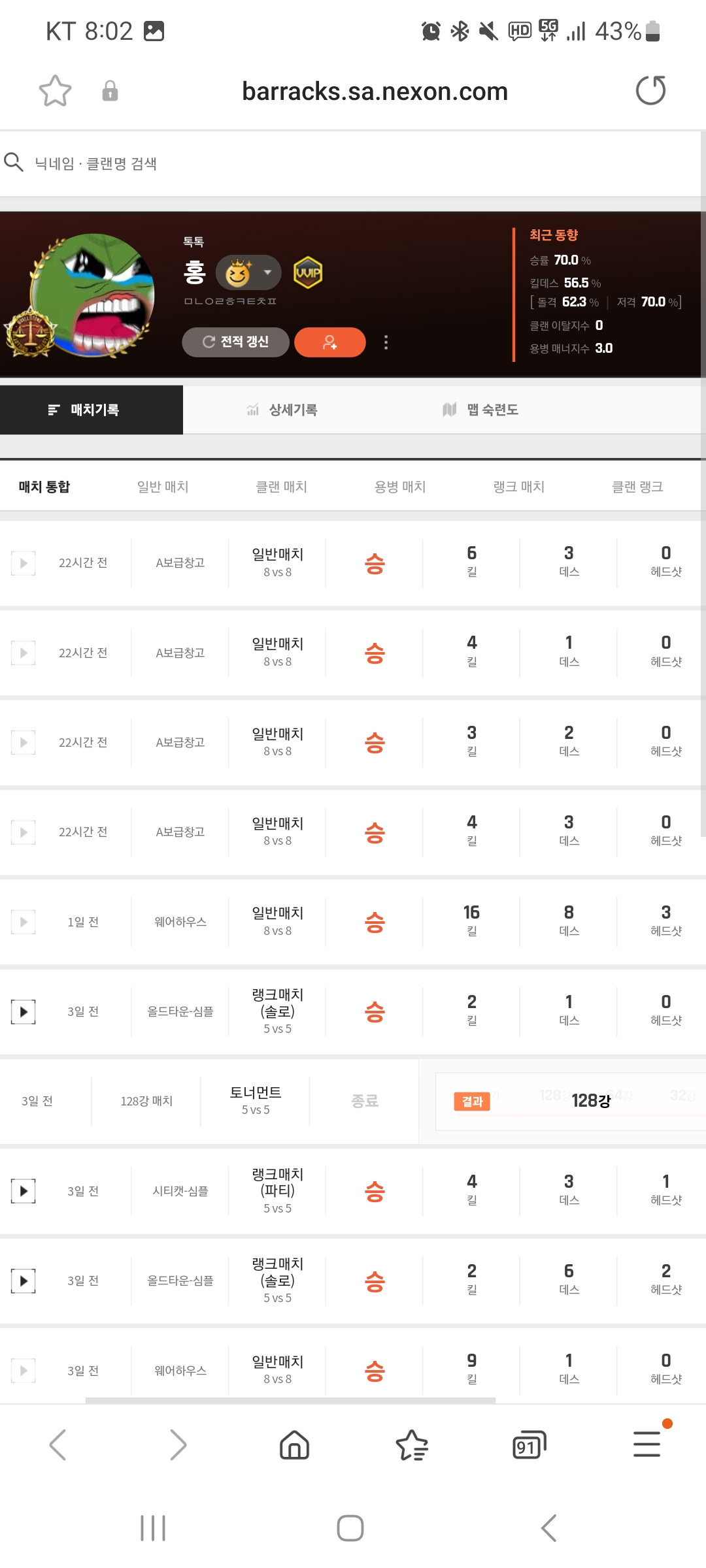Click the VVIP badge icon

[x=308, y=273]
